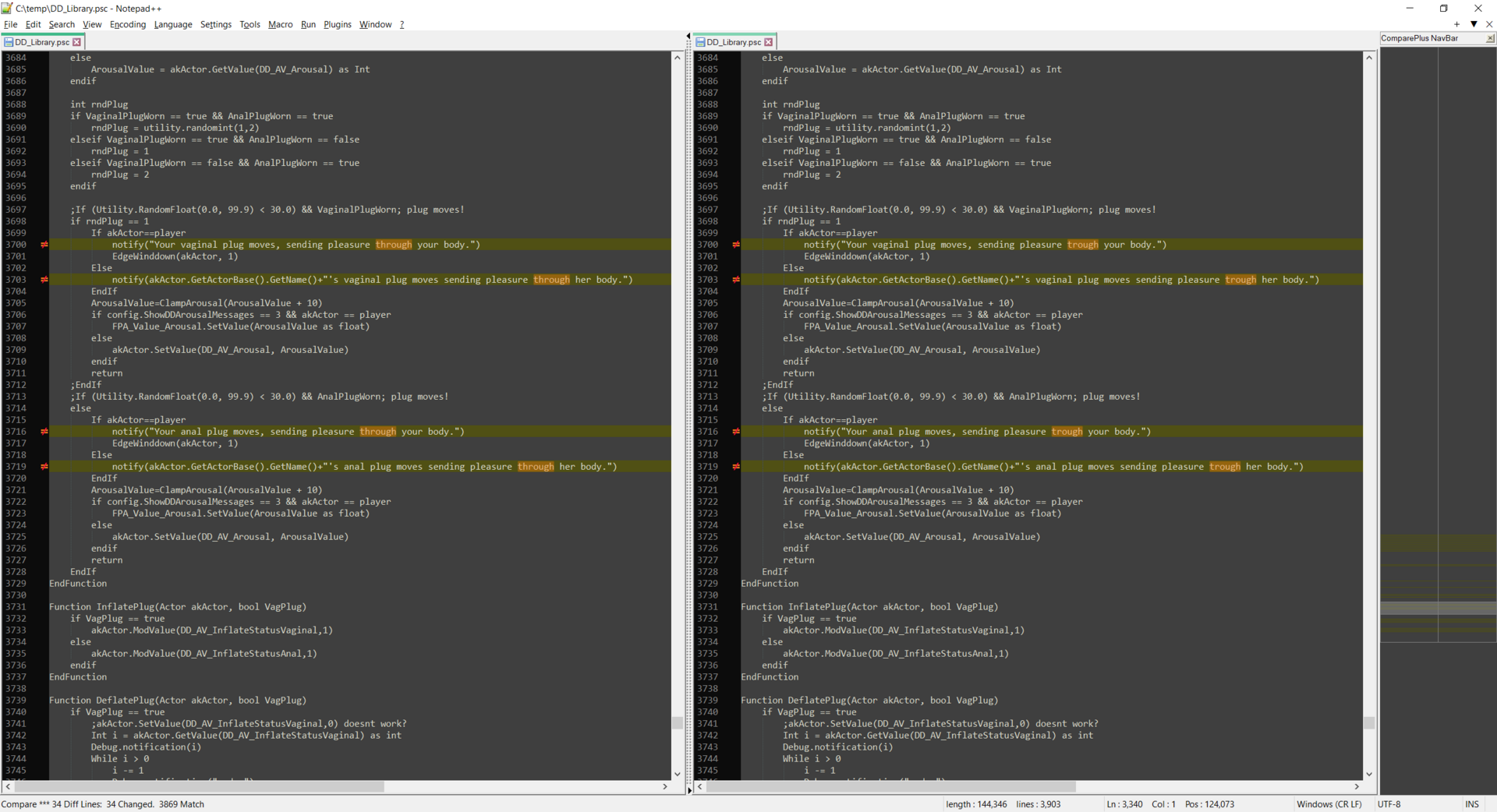1497x812 pixels.
Task: Click changed-line marker at left line 3700
Action: 44,245
